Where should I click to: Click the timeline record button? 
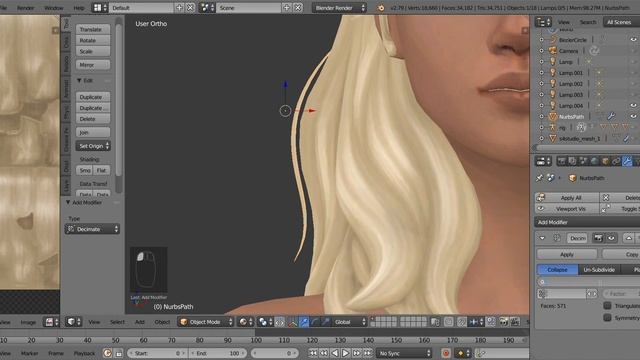[x=446, y=353]
